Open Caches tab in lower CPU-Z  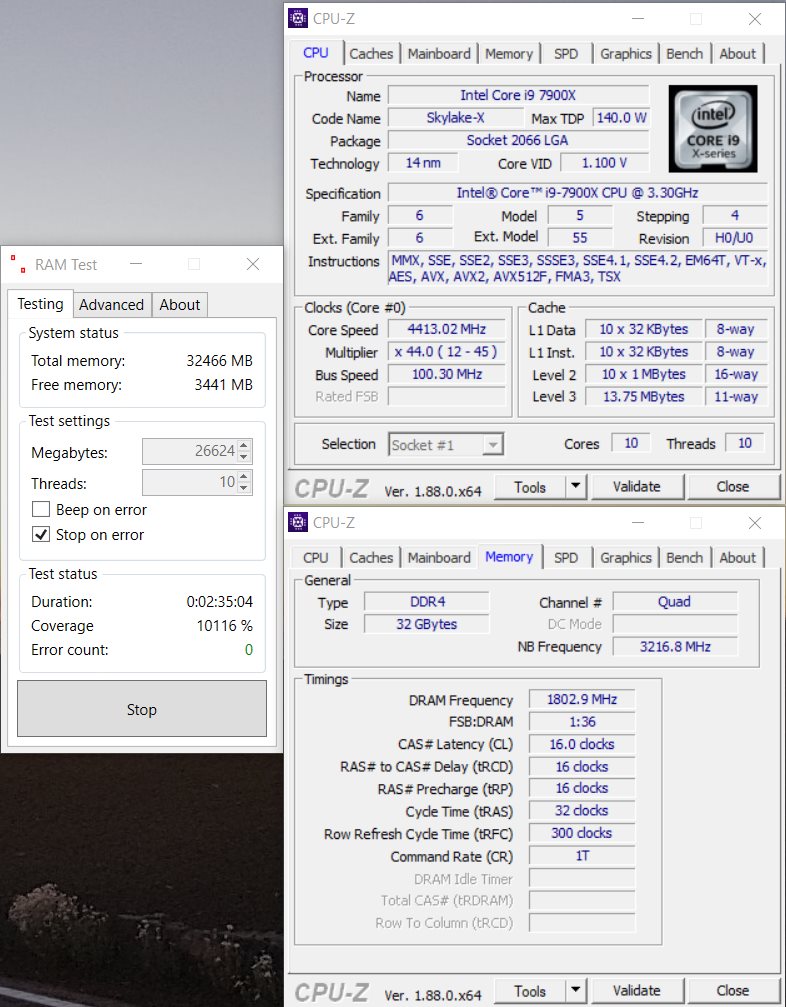tap(371, 557)
